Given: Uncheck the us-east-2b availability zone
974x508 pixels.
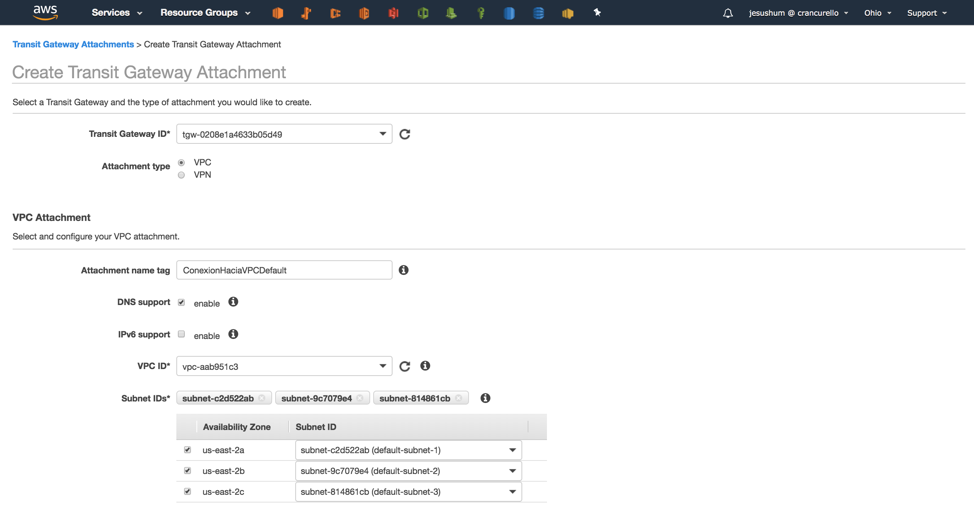Looking at the screenshot, I should [188, 471].
